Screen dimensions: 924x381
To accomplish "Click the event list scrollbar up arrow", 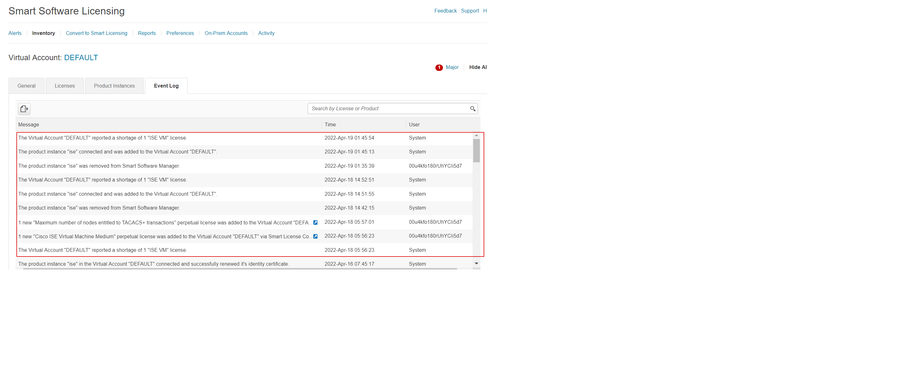I will [x=476, y=136].
